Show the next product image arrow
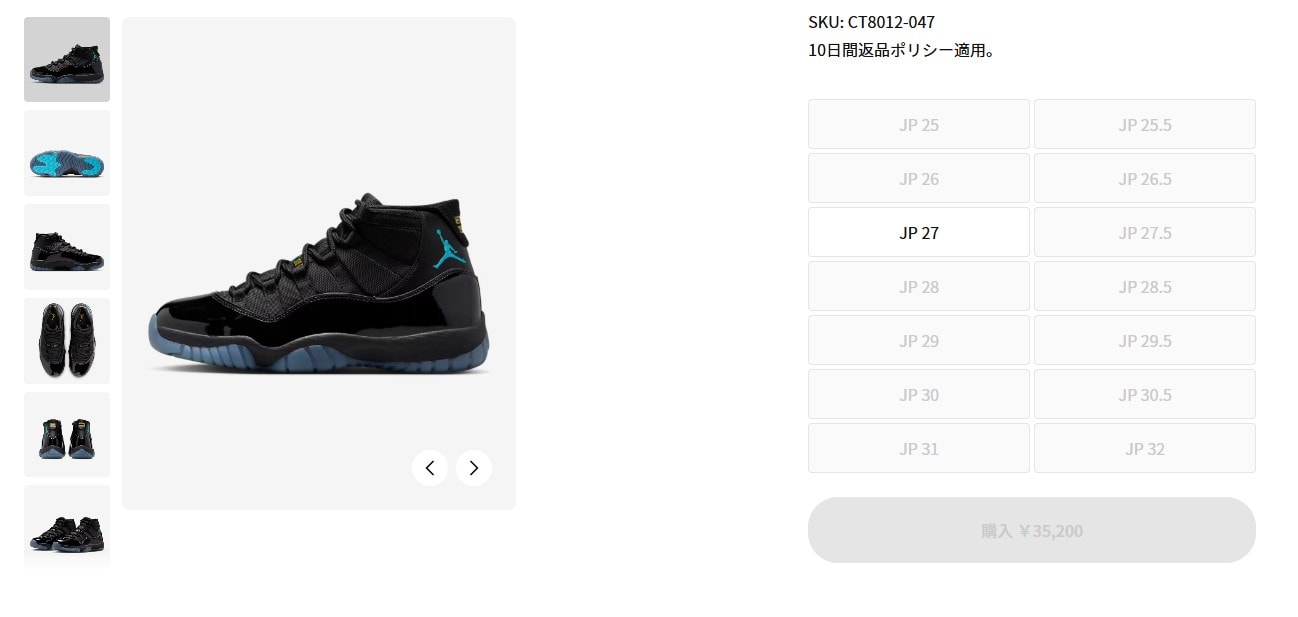The height and width of the screenshot is (617, 1298). [x=474, y=468]
